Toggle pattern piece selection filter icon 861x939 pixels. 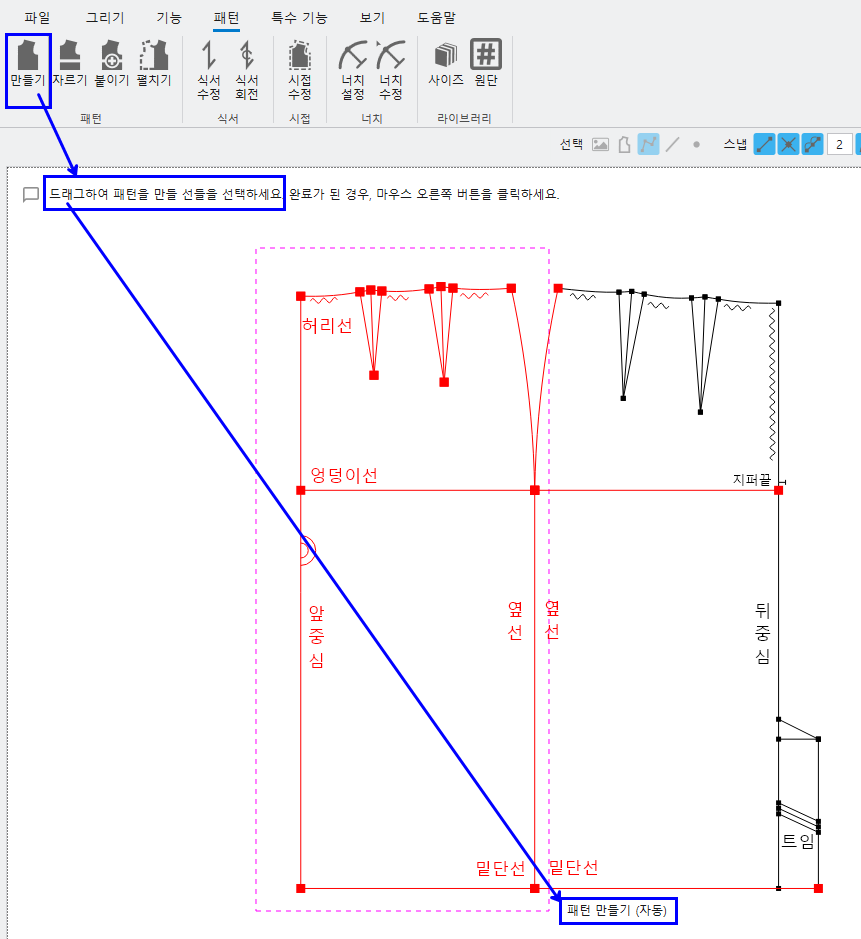coord(624,144)
